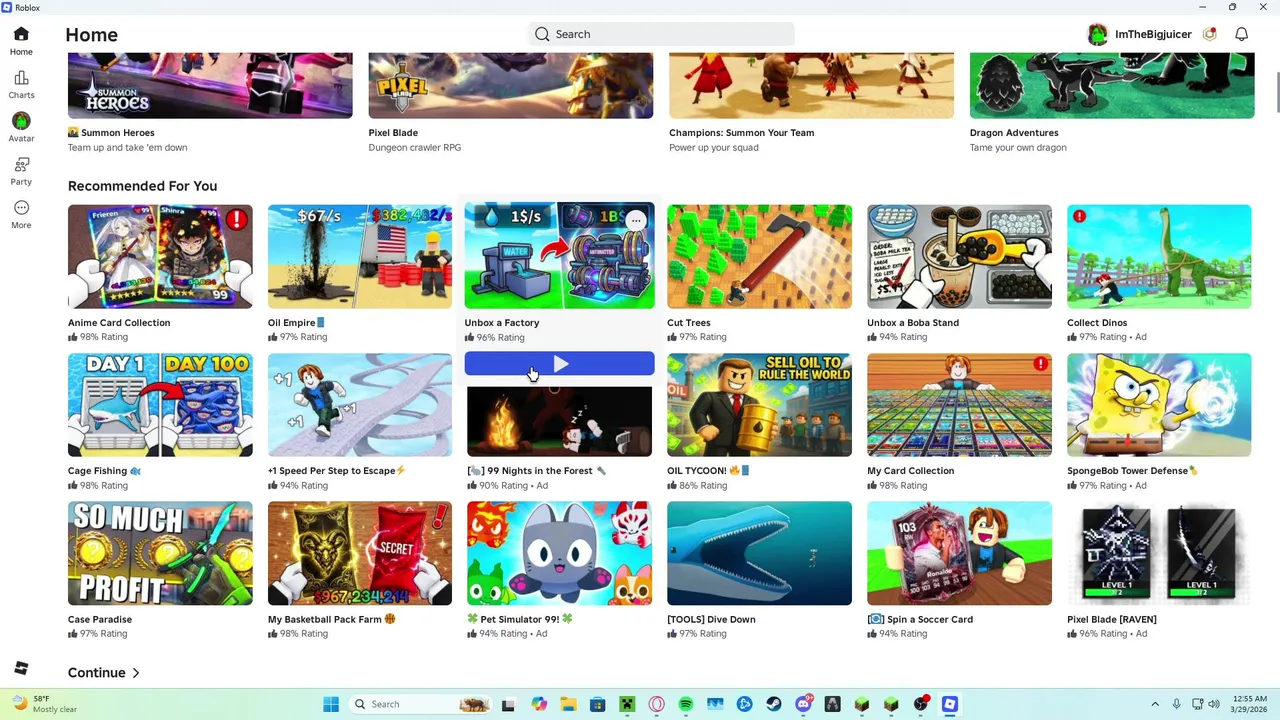1280x720 pixels.
Task: Open Charts from the sidebar
Action: (x=21, y=85)
